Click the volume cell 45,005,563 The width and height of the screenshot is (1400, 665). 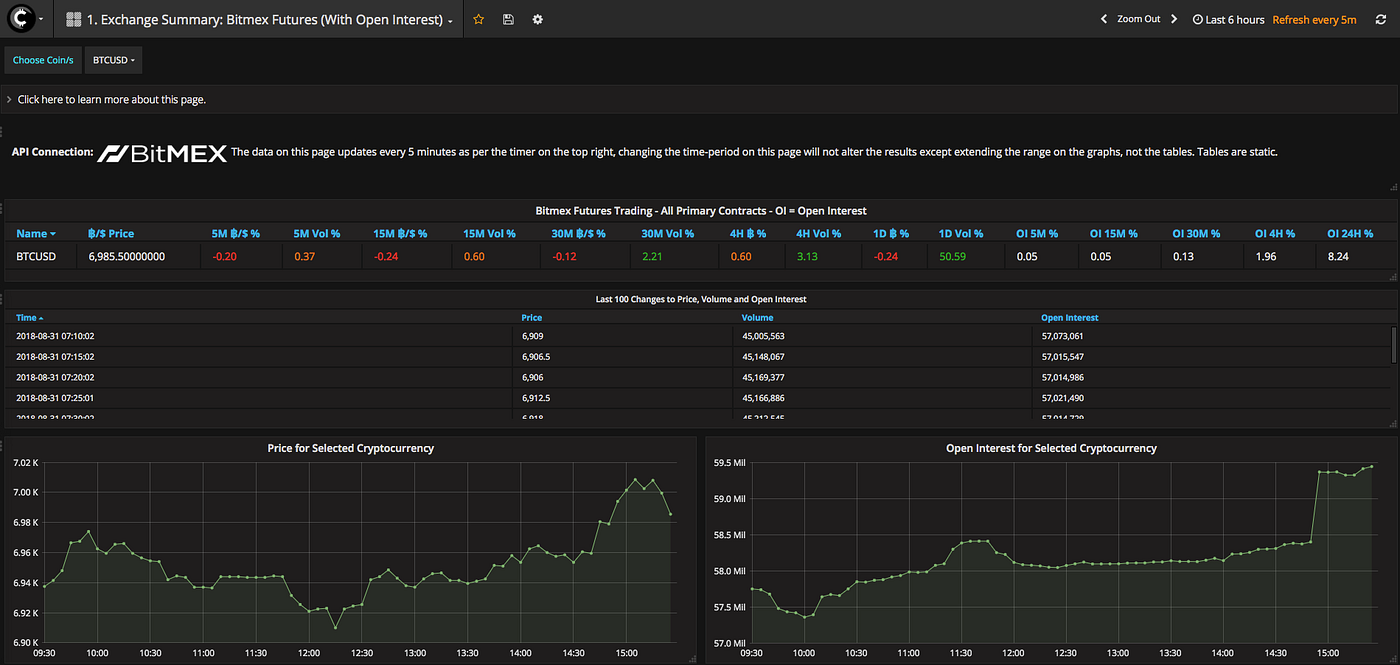[763, 336]
